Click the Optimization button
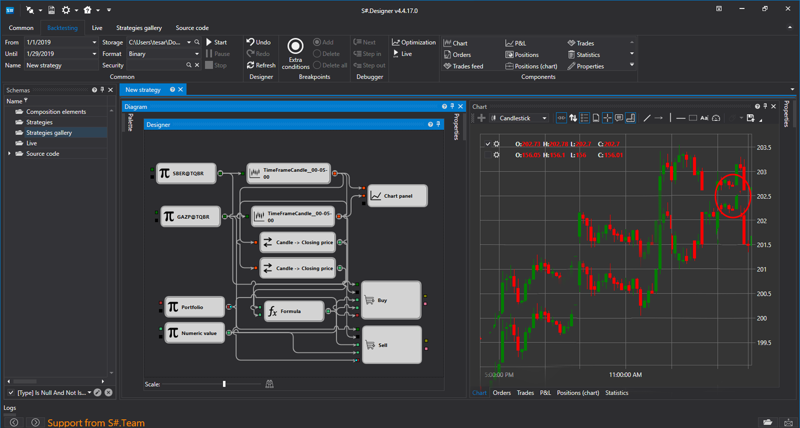The height and width of the screenshot is (428, 800). coord(414,43)
